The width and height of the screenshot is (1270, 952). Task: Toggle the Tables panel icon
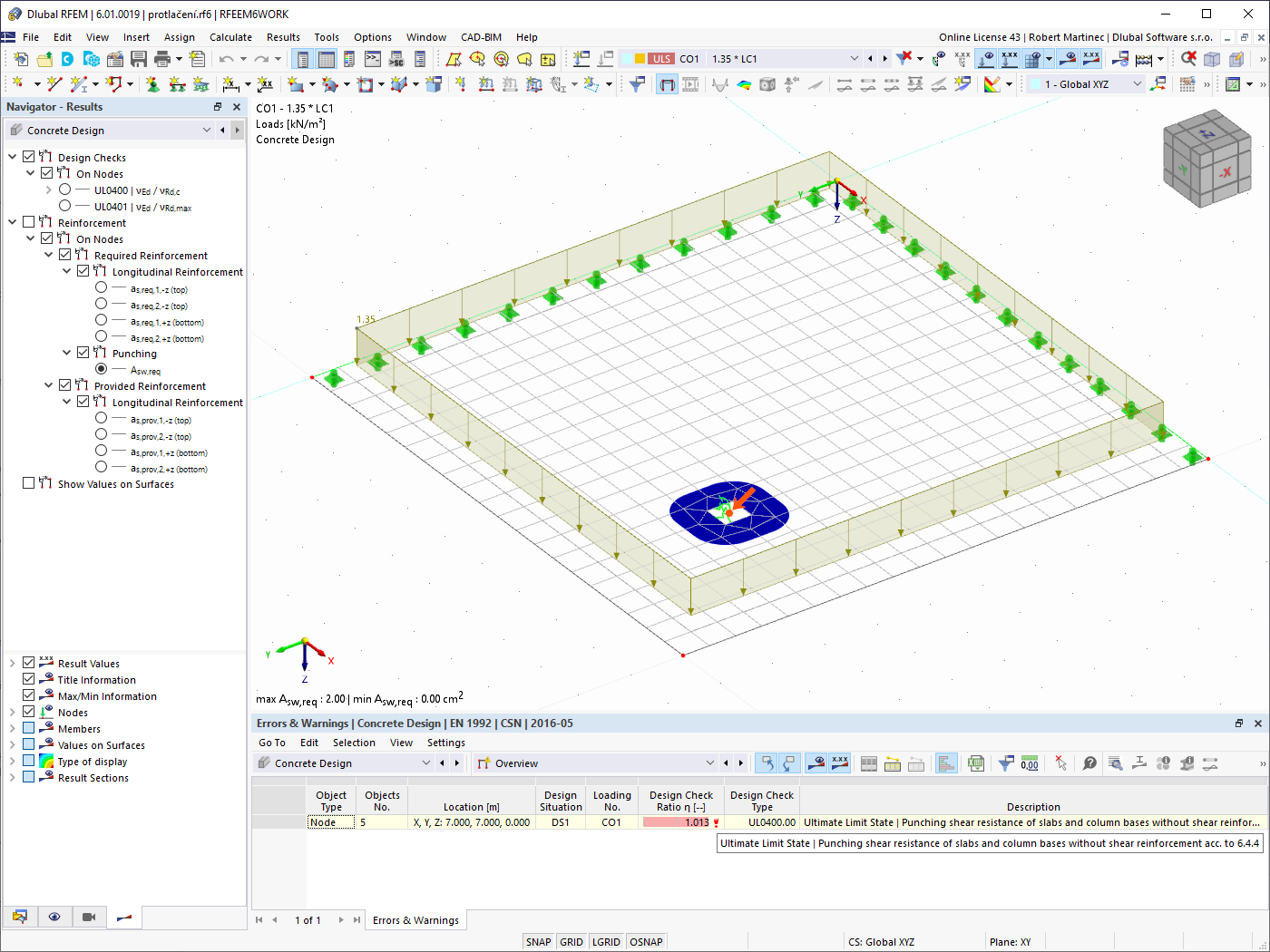pos(327,59)
